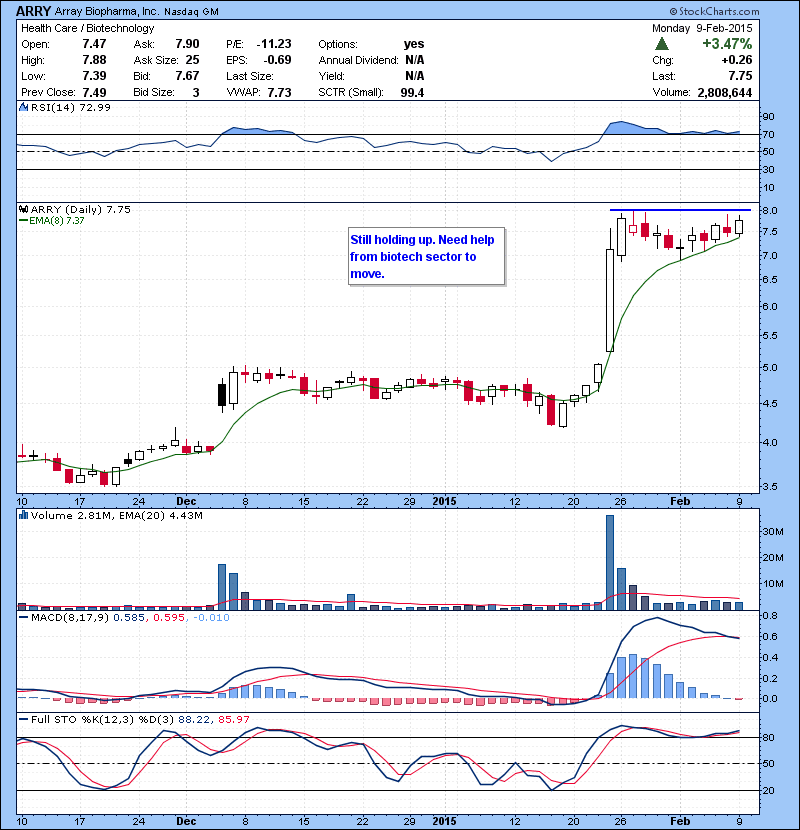Click the 'Volume 2.81M, EMA(20) 4.43M' label
800x830 pixels.
[x=116, y=515]
